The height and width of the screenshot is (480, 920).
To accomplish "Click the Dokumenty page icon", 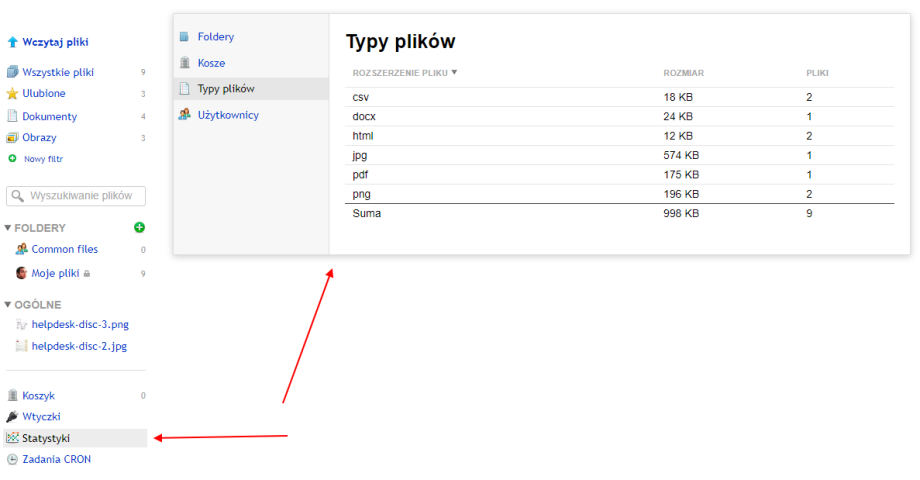I will [x=12, y=116].
